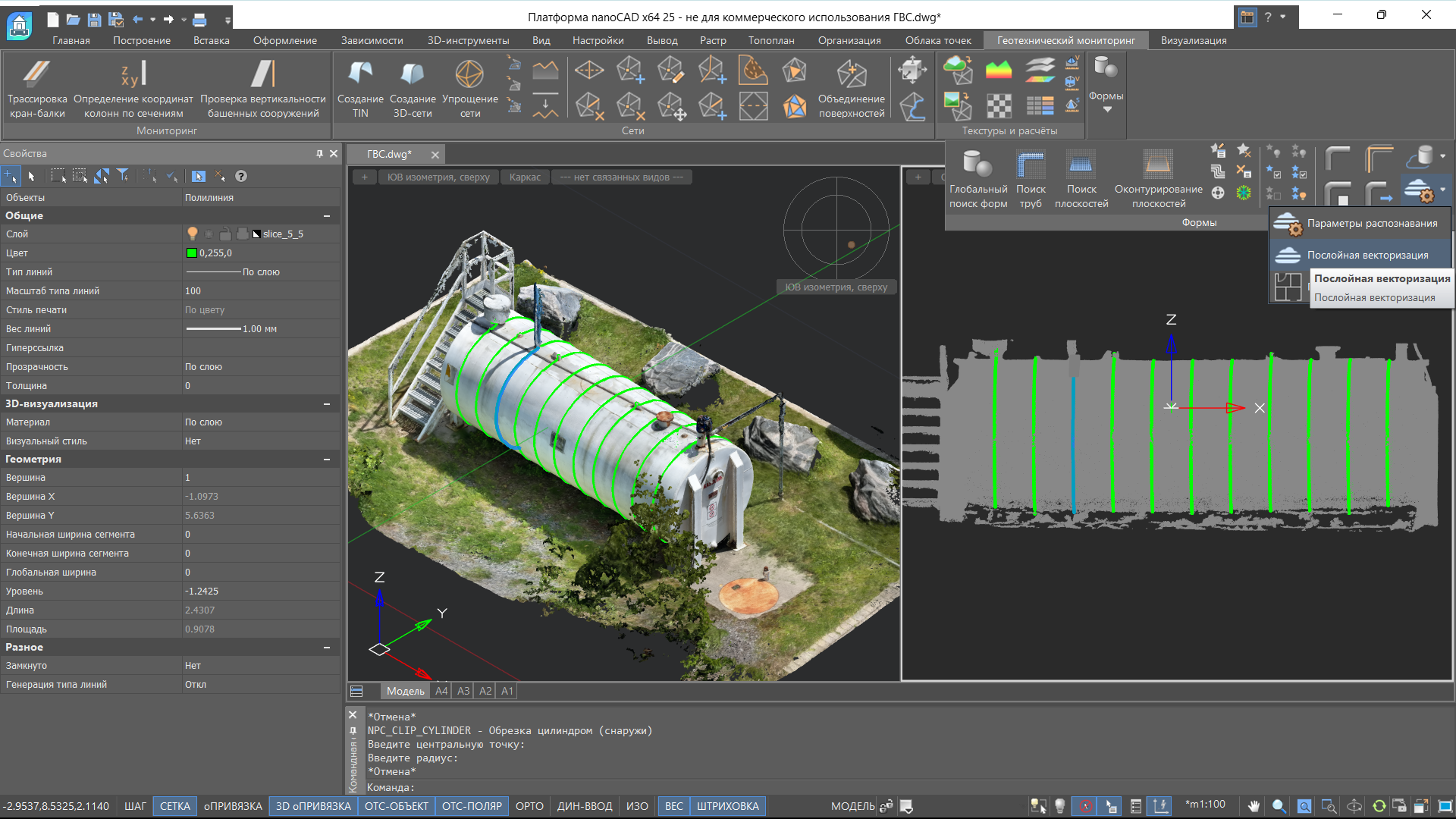Toggle ОРТО mode in status bar
The height and width of the screenshot is (819, 1456).
coord(529,806)
